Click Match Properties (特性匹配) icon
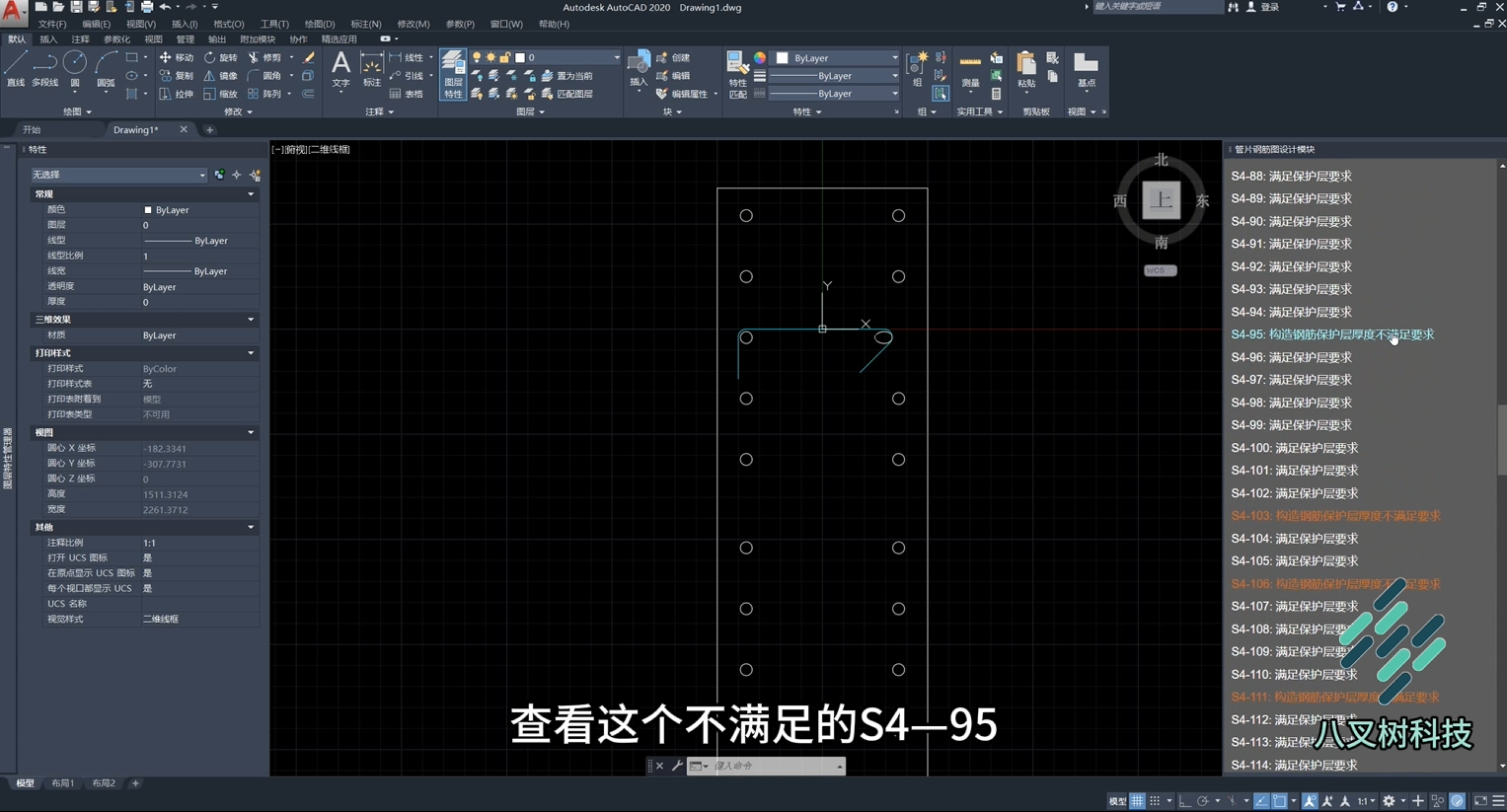 (x=737, y=74)
